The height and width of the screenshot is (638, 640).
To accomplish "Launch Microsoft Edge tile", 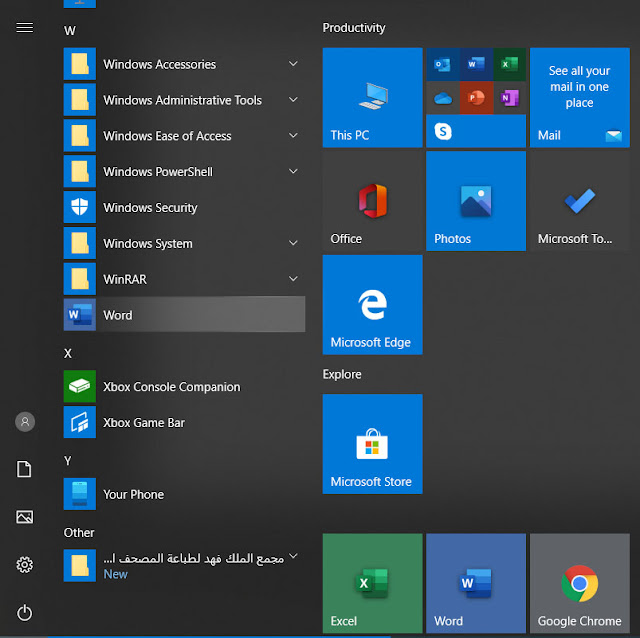I will [372, 305].
